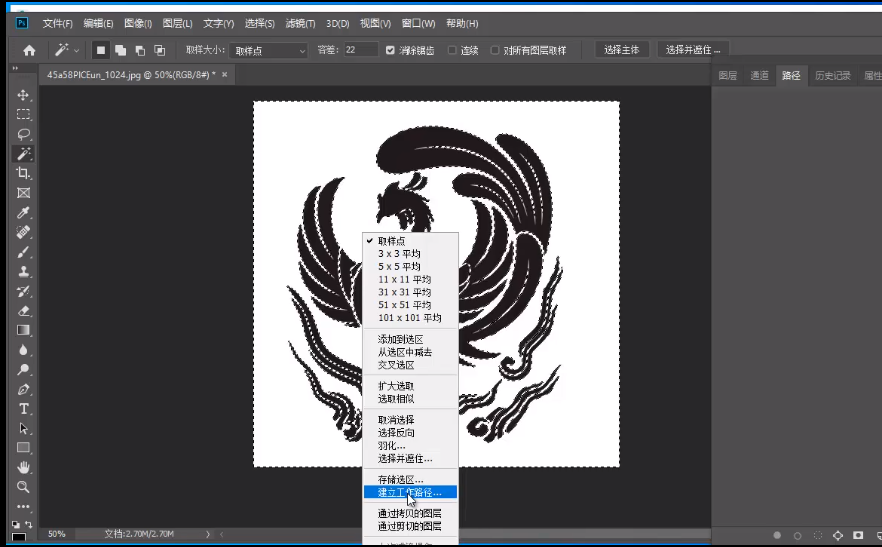The image size is (882, 547).
Task: Select the Blur tool
Action: click(x=23, y=350)
